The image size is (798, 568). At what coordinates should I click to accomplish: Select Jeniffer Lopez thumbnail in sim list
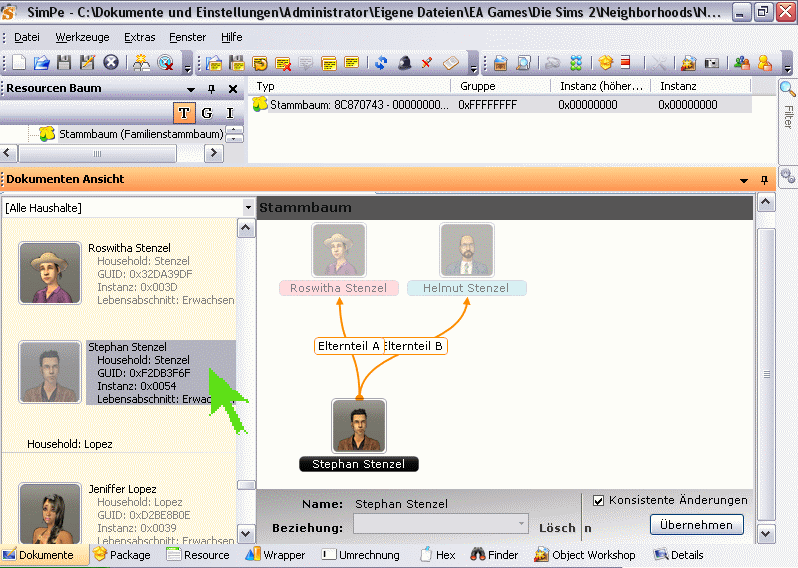point(49,512)
